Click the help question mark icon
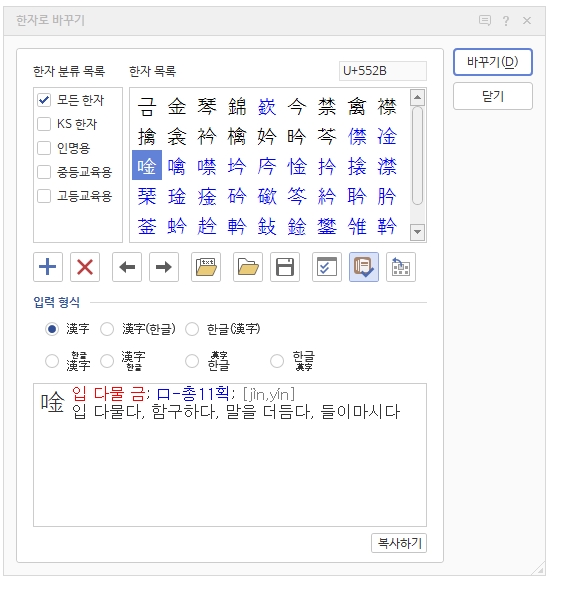Viewport: 569px width, 595px height. [506, 20]
